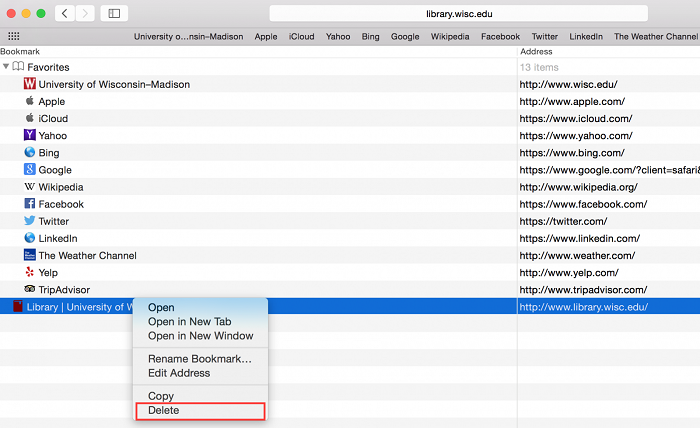The image size is (700, 428).
Task: Click the Address column header
Action: click(x=536, y=52)
